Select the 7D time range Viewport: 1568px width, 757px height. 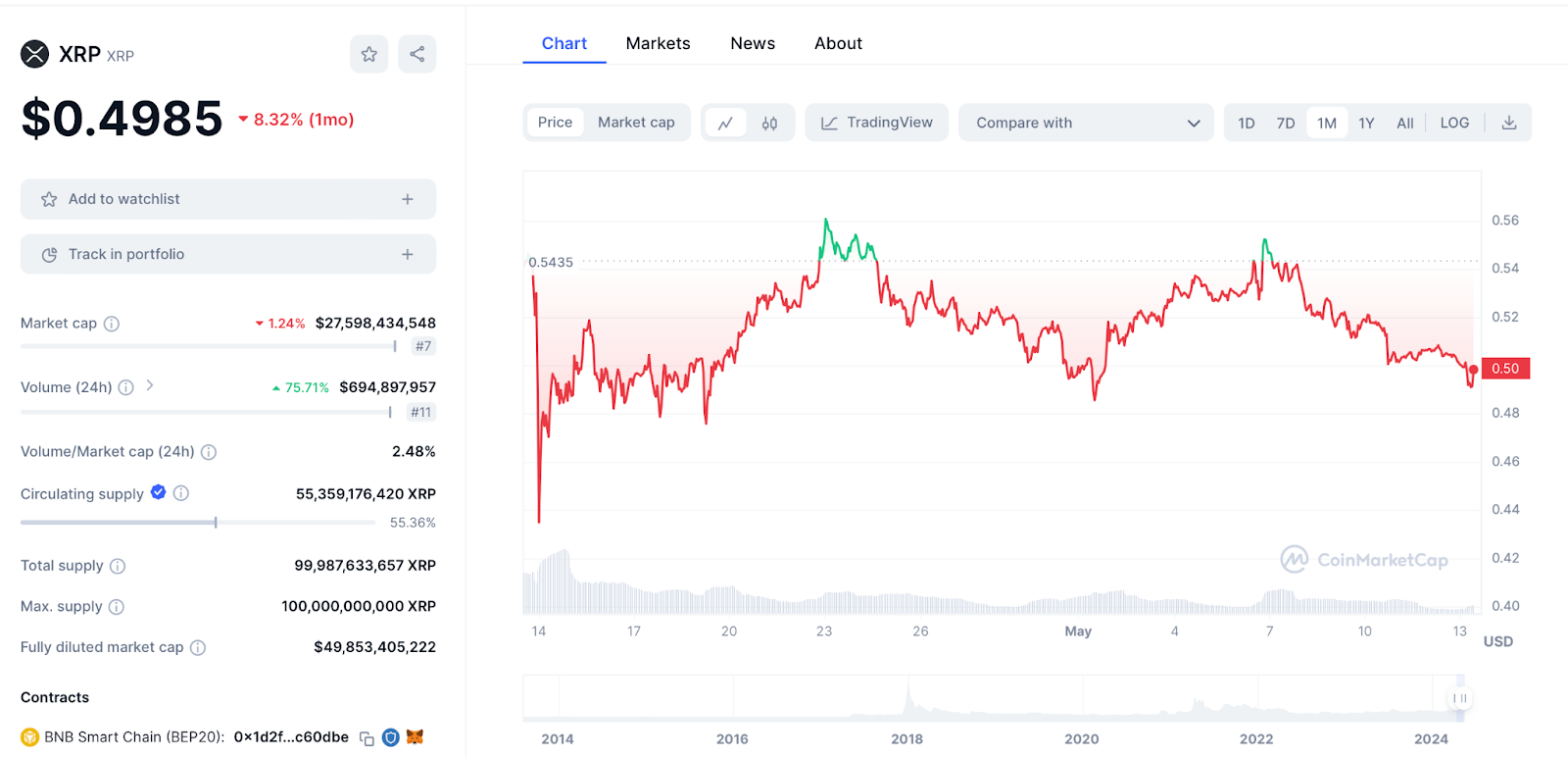point(1286,123)
